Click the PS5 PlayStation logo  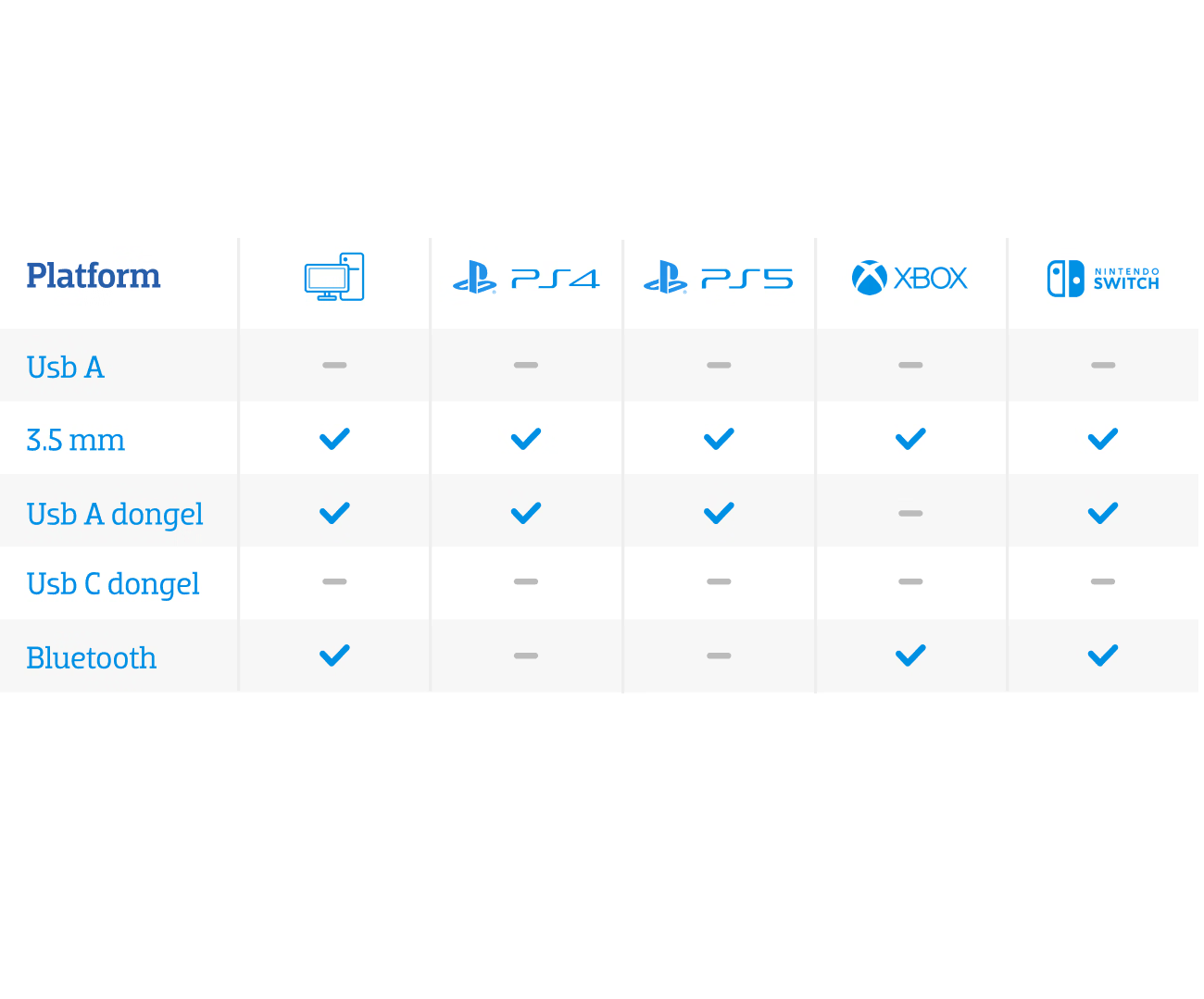pyautogui.click(x=719, y=278)
